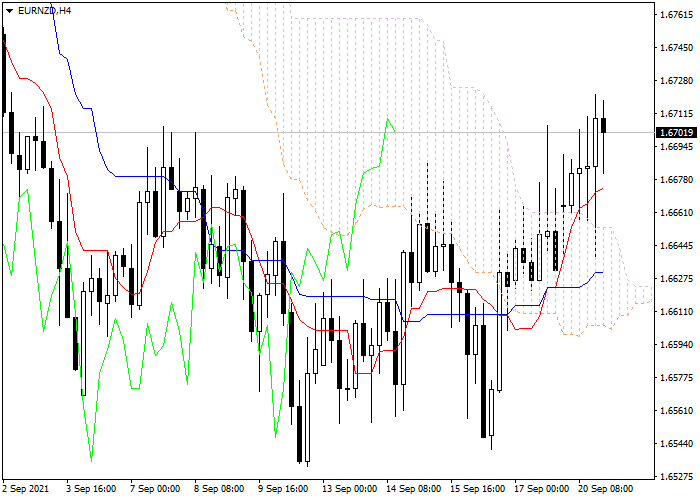The width and height of the screenshot is (700, 500).
Task: Select the last black candlestick on the chart
Action: 604,125
